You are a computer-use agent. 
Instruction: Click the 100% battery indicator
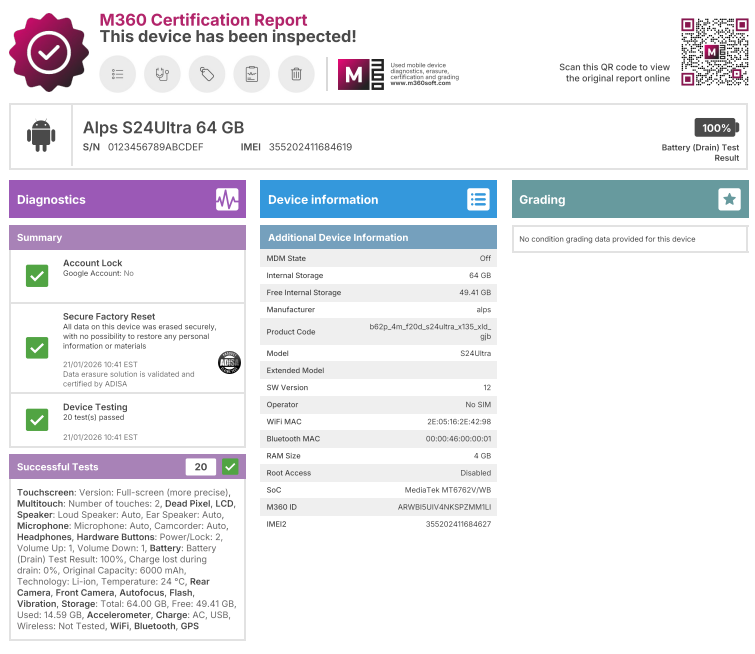click(x=716, y=128)
